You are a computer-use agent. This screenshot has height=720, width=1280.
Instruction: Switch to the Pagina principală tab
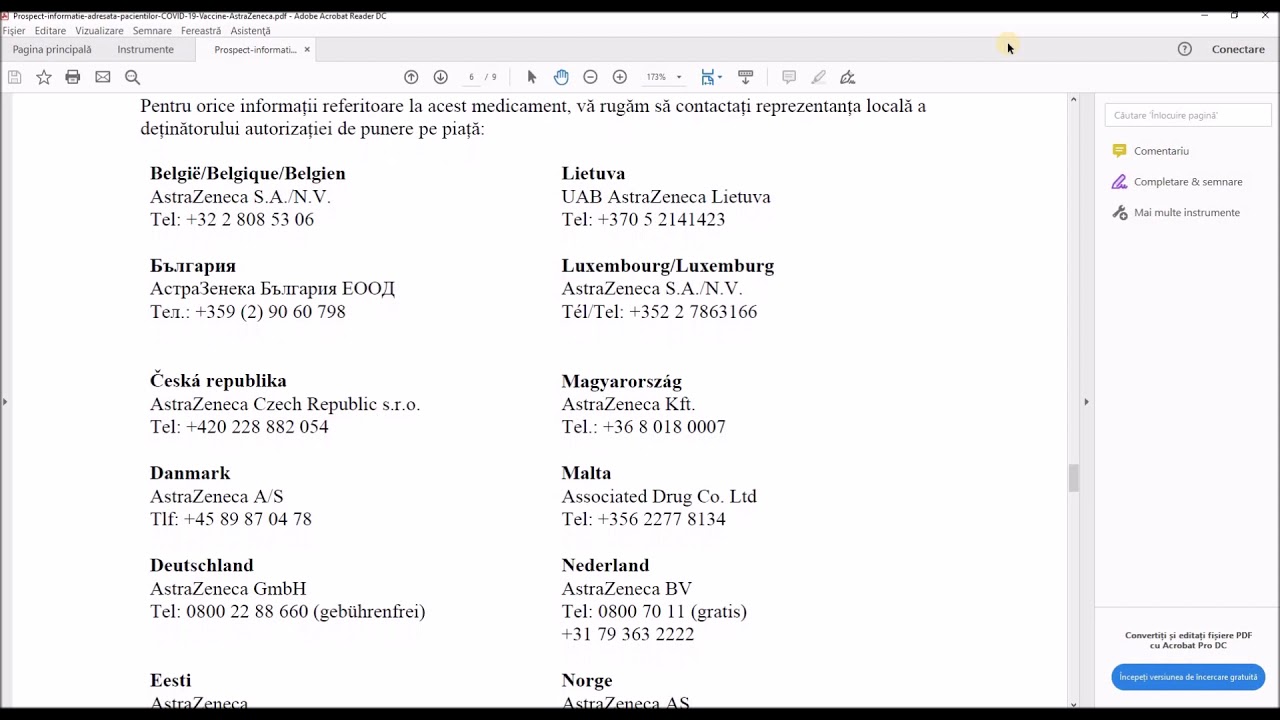[52, 49]
